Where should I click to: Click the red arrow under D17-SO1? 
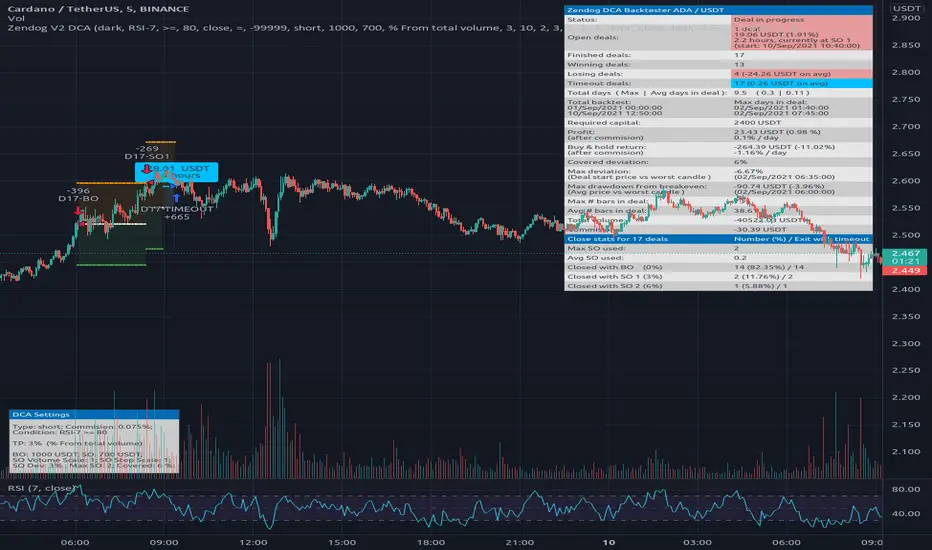(x=148, y=170)
